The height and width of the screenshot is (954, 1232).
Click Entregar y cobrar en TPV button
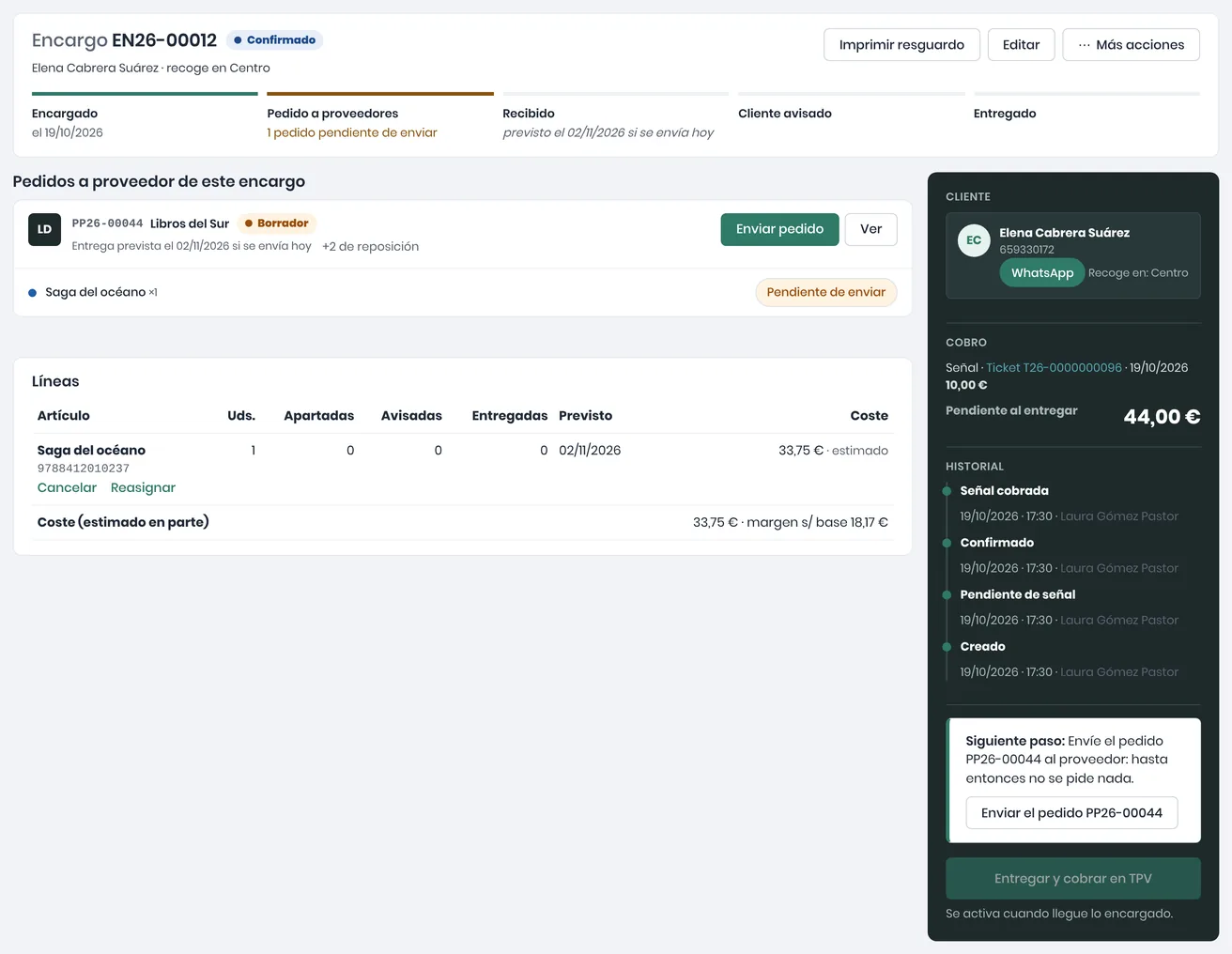(1072, 879)
